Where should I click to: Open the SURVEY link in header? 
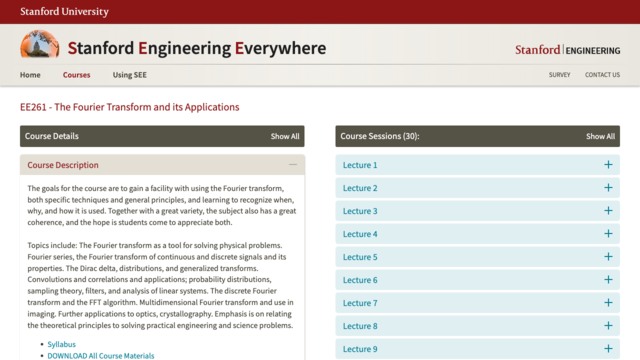(x=559, y=75)
